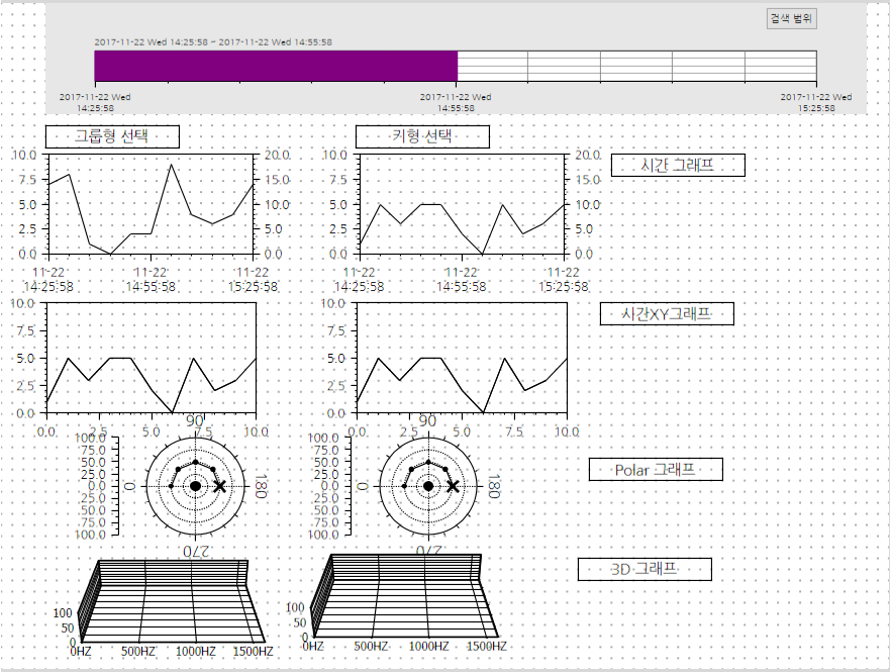Image resolution: width=892 pixels, height=672 pixels.
Task: Click the X marker on left polar chart
Action: point(220,487)
